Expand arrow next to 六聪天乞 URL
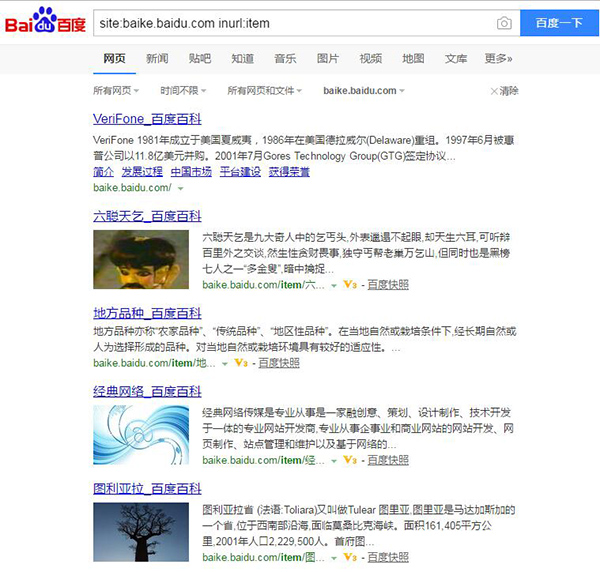The height and width of the screenshot is (572, 600). [x=334, y=285]
